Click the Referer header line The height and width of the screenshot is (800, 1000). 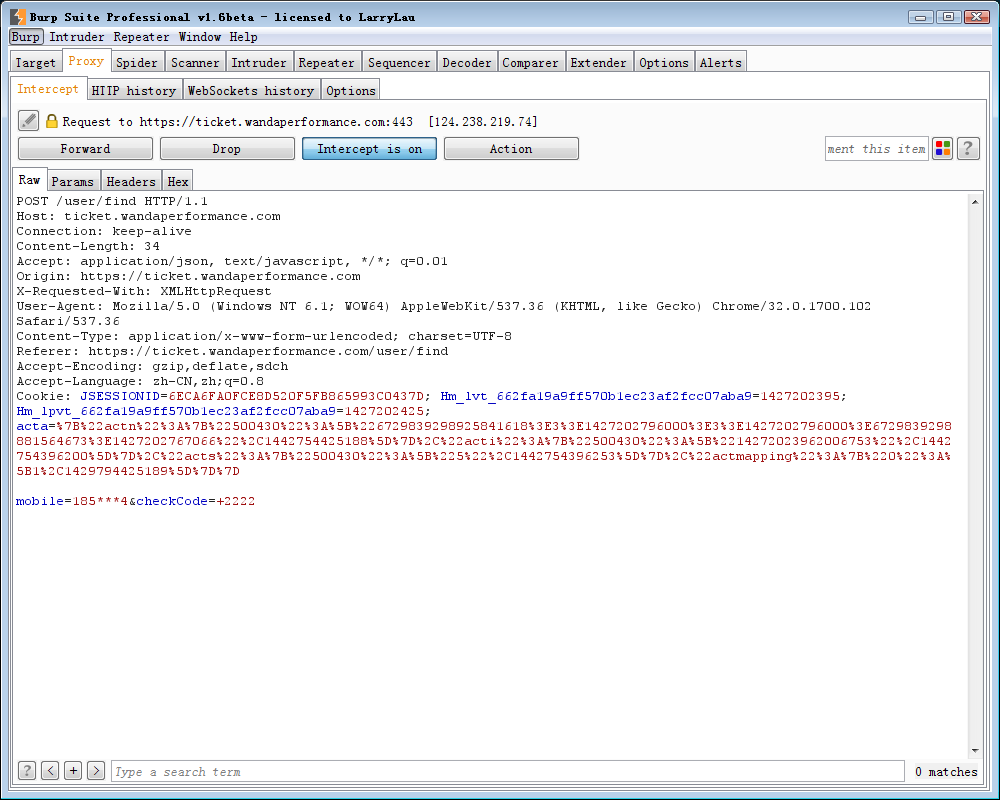coord(232,351)
